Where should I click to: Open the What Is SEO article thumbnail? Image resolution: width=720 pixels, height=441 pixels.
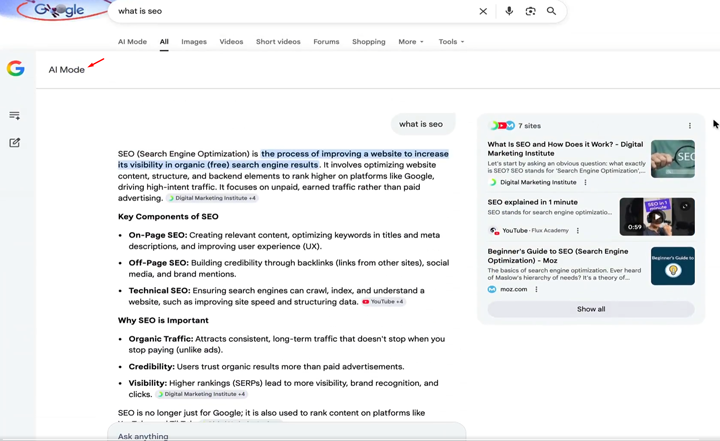(x=672, y=159)
